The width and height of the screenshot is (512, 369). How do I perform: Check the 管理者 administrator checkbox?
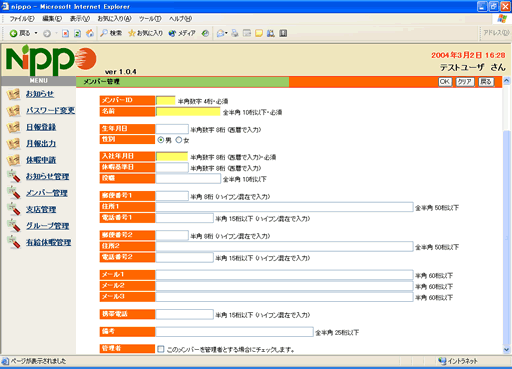[161, 349]
